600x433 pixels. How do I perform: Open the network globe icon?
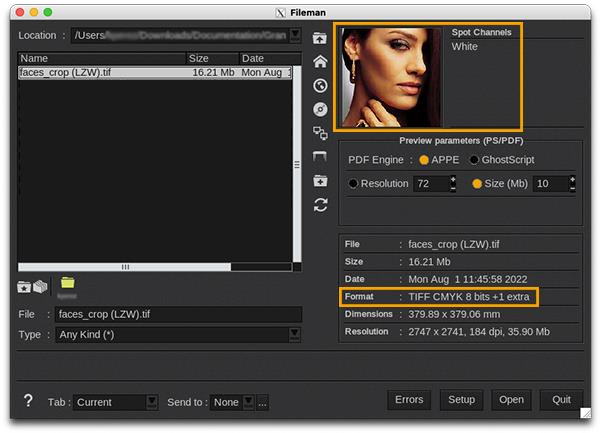(x=320, y=86)
